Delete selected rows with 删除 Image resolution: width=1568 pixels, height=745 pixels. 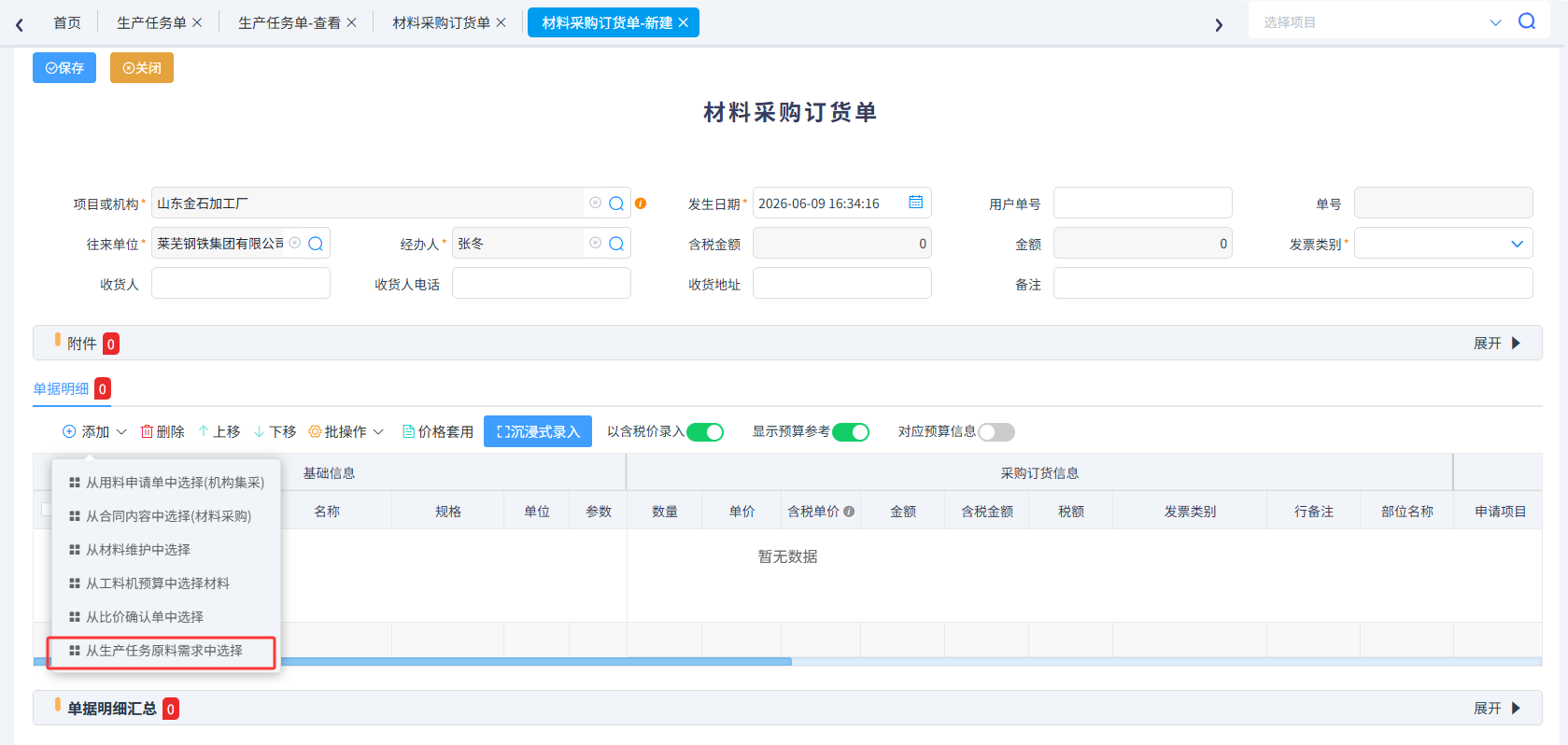[x=162, y=431]
